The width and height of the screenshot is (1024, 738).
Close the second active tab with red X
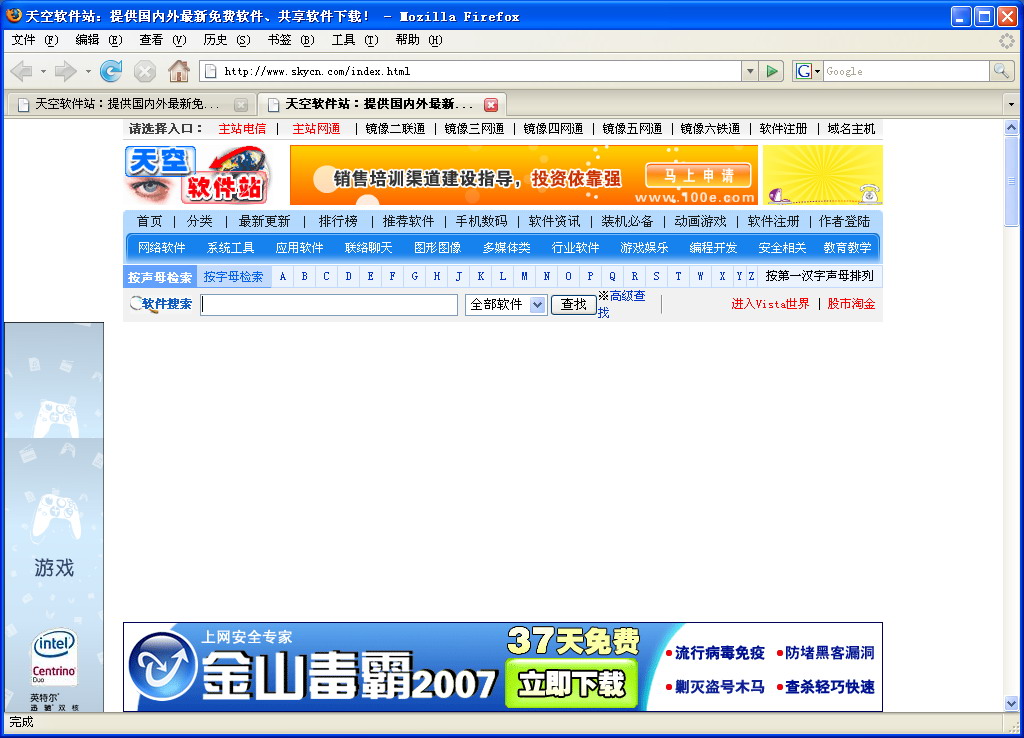coord(491,104)
